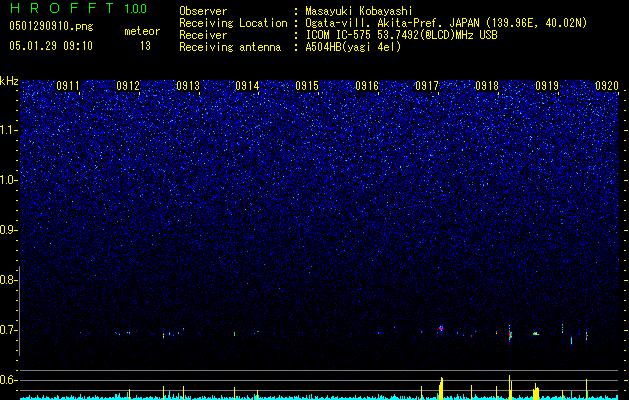
Task: Click the Receiving Location value text
Action: pyautogui.click(x=446, y=23)
